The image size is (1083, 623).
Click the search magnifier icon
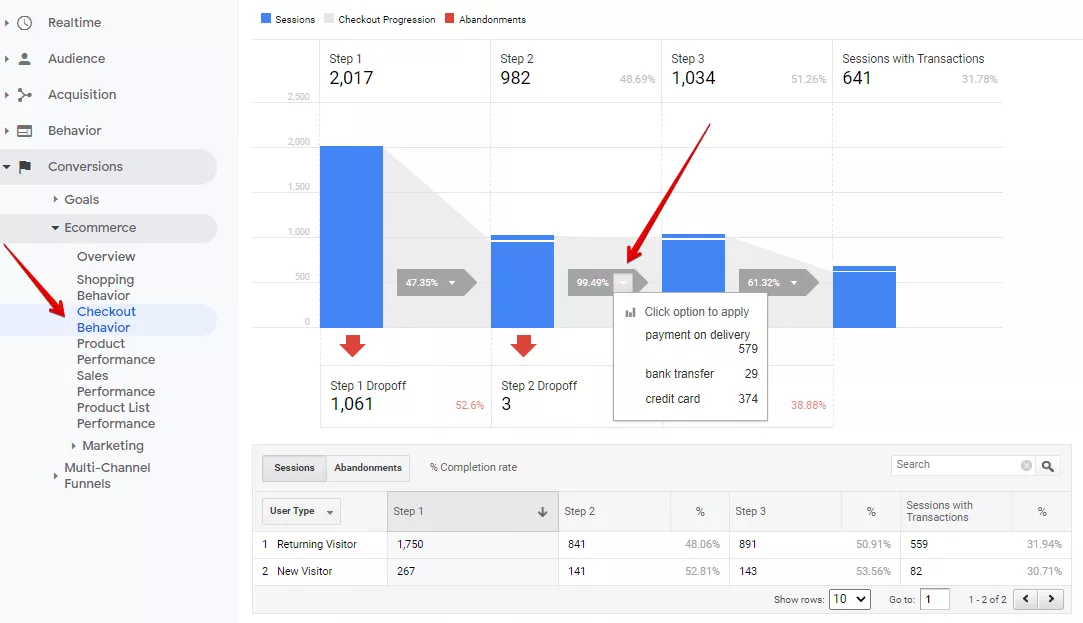pos(1048,466)
